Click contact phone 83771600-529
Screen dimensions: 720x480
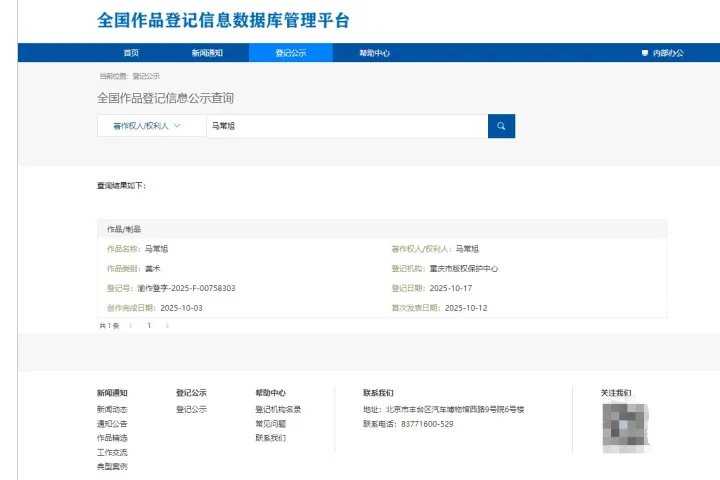pyautogui.click(x=427, y=424)
